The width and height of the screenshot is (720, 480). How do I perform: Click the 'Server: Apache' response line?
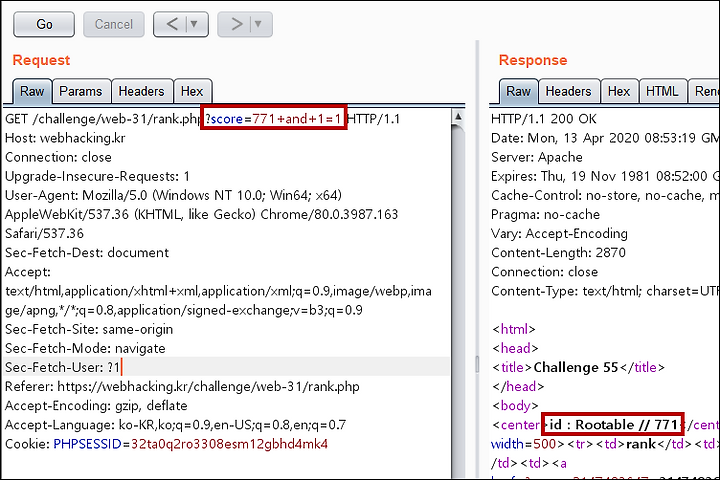pos(537,158)
